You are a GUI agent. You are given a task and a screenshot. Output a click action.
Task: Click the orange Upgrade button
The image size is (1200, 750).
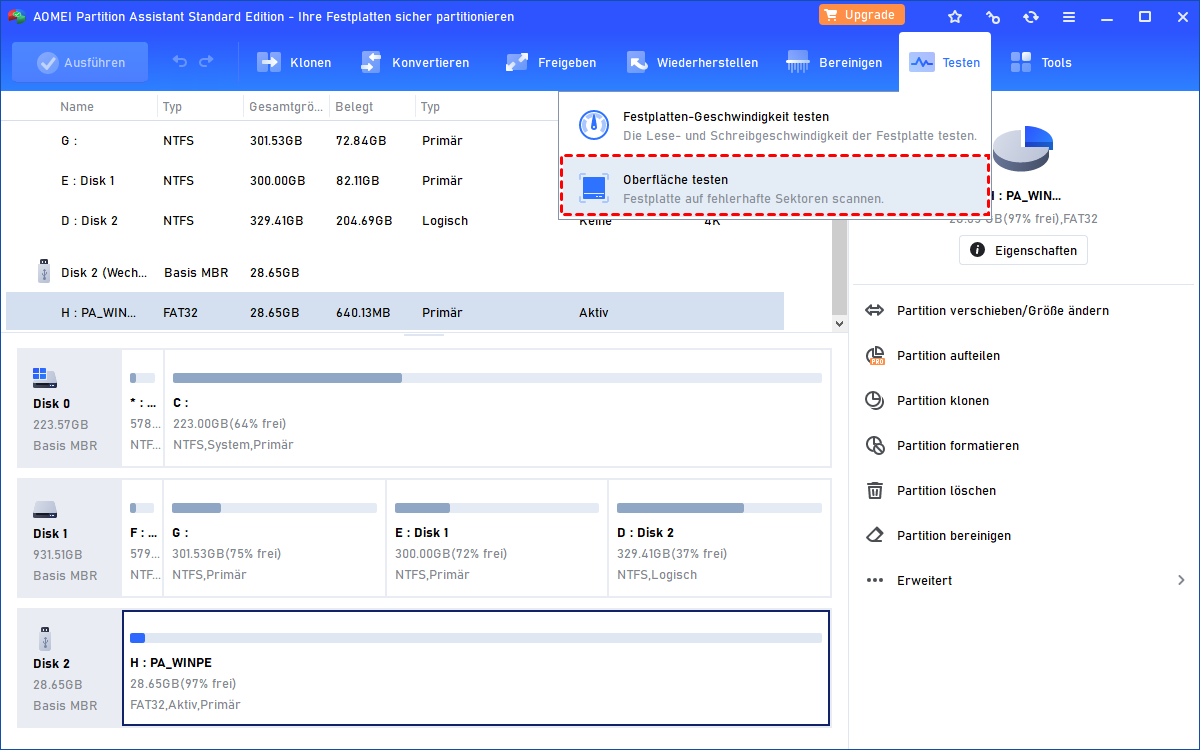(x=862, y=15)
